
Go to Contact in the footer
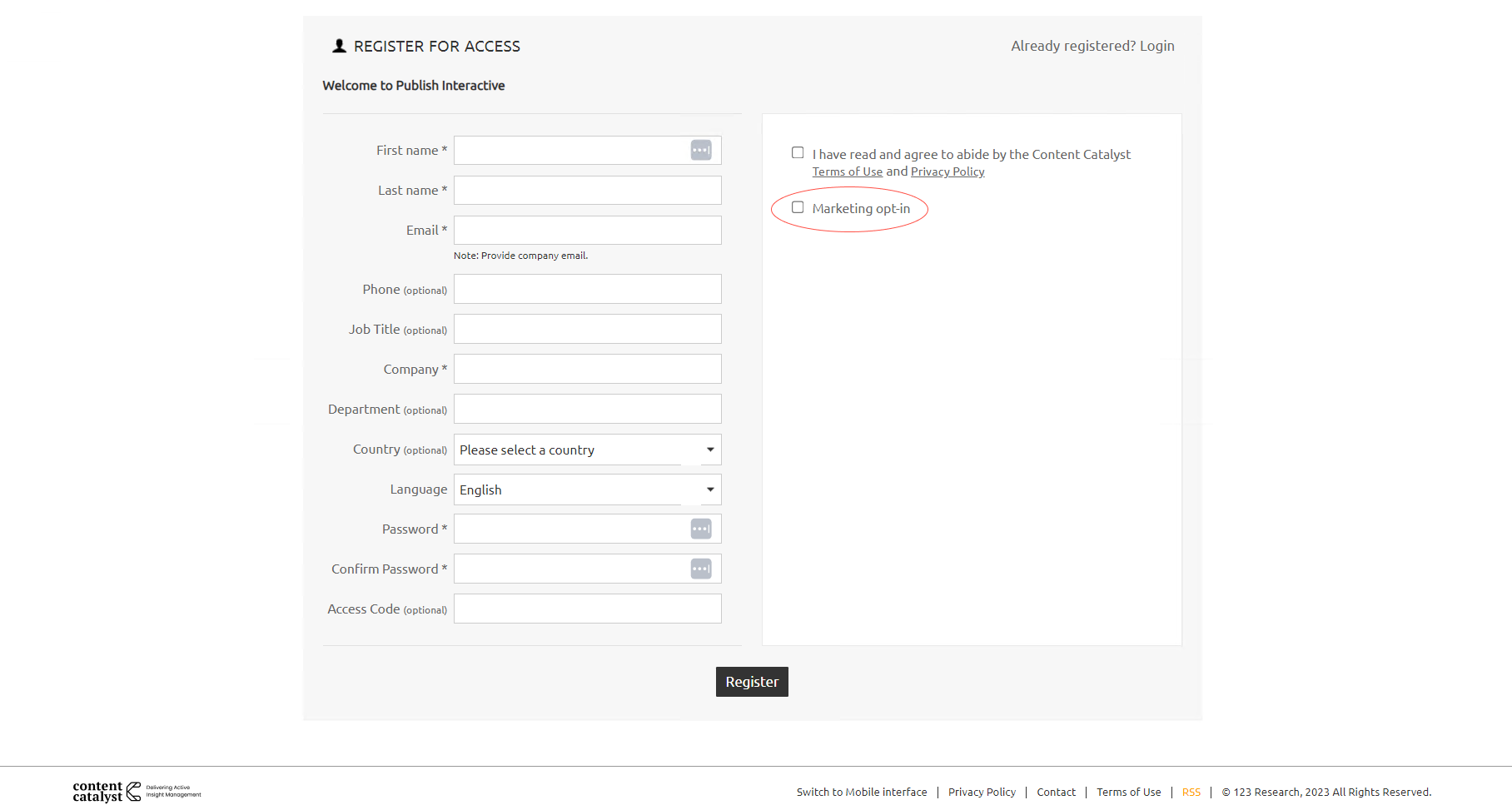click(1056, 792)
